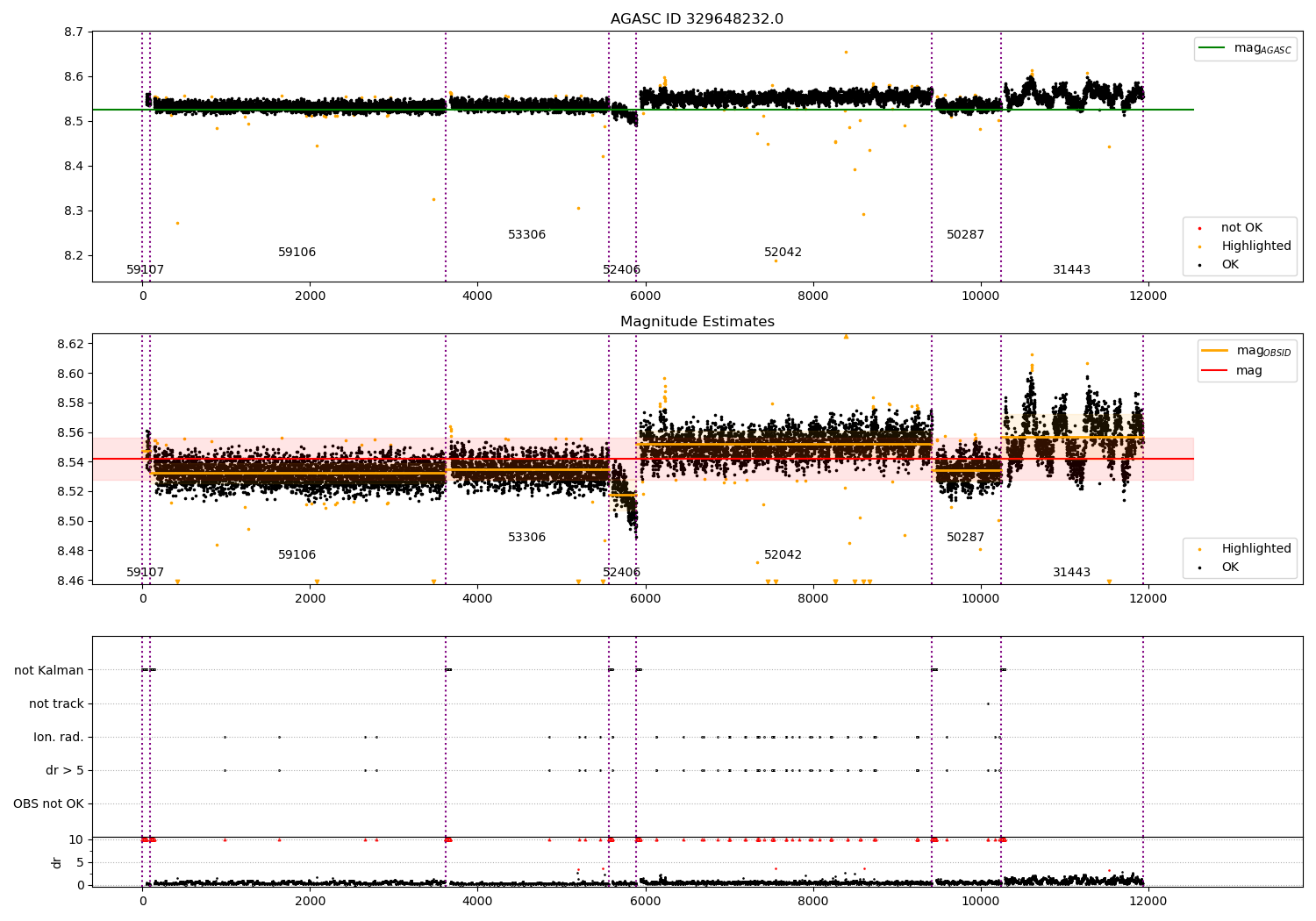
Task: Click the 'dr > 5' axis label
Action: coord(65,771)
